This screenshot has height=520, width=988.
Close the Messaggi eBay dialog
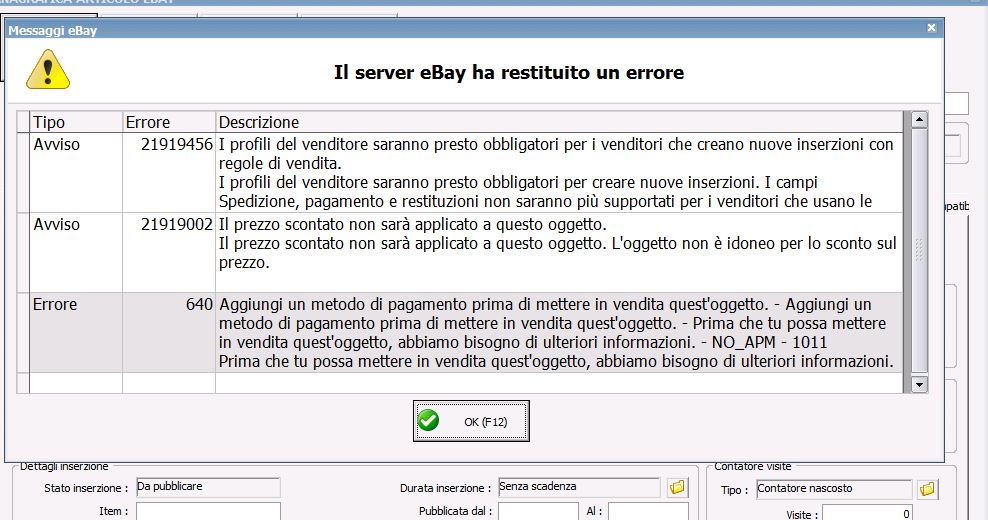pos(931,28)
